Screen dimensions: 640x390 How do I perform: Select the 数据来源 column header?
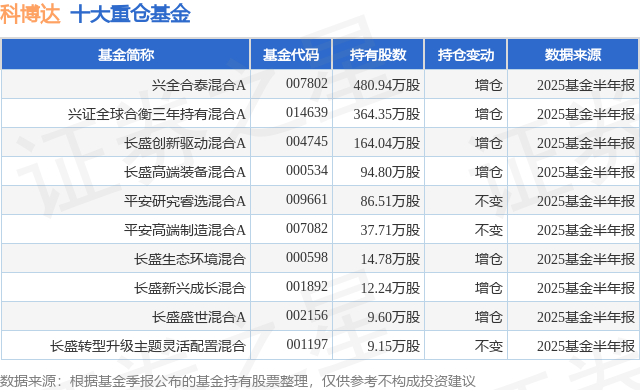point(573,55)
